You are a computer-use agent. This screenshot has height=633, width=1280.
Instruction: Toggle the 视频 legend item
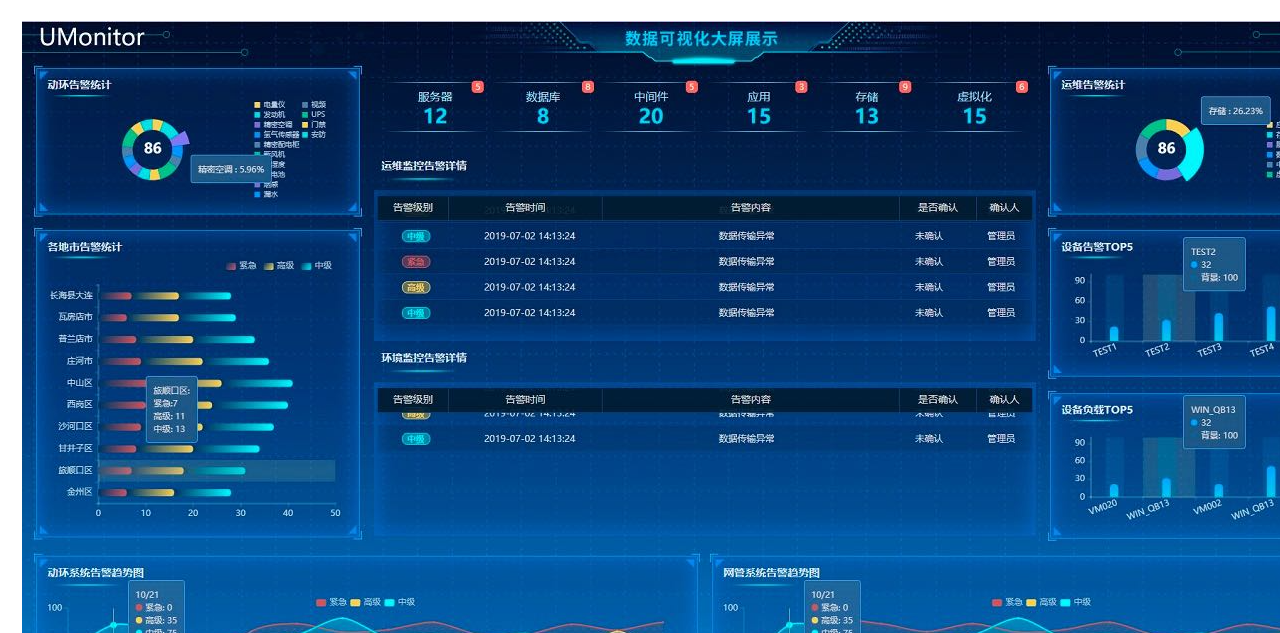[313, 104]
